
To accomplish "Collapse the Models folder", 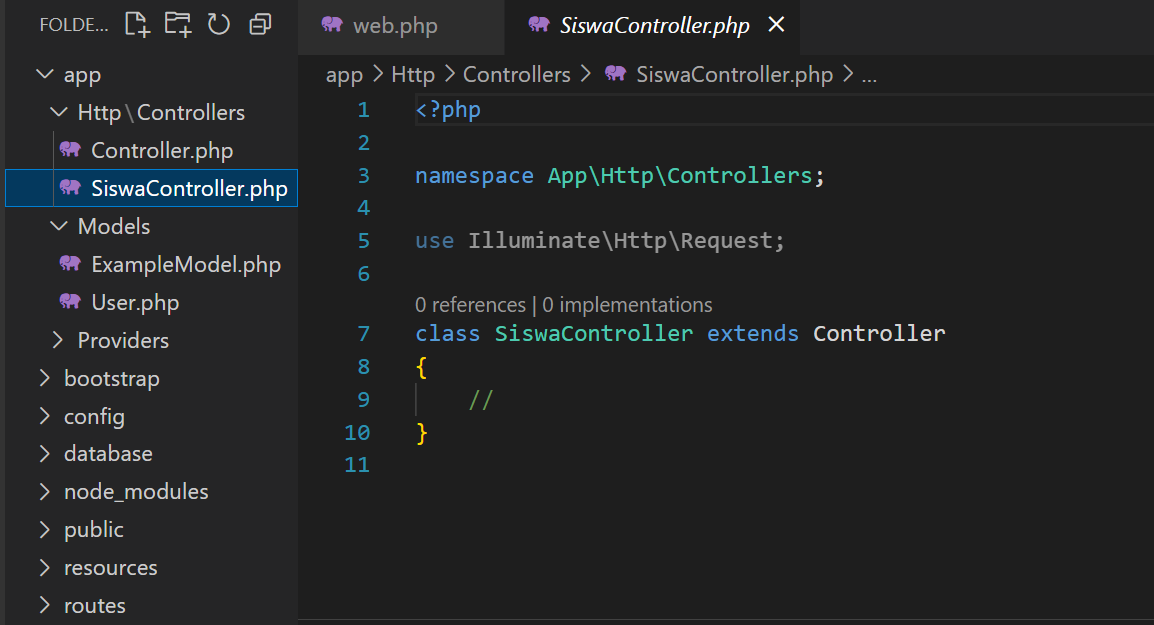I will (x=113, y=227).
